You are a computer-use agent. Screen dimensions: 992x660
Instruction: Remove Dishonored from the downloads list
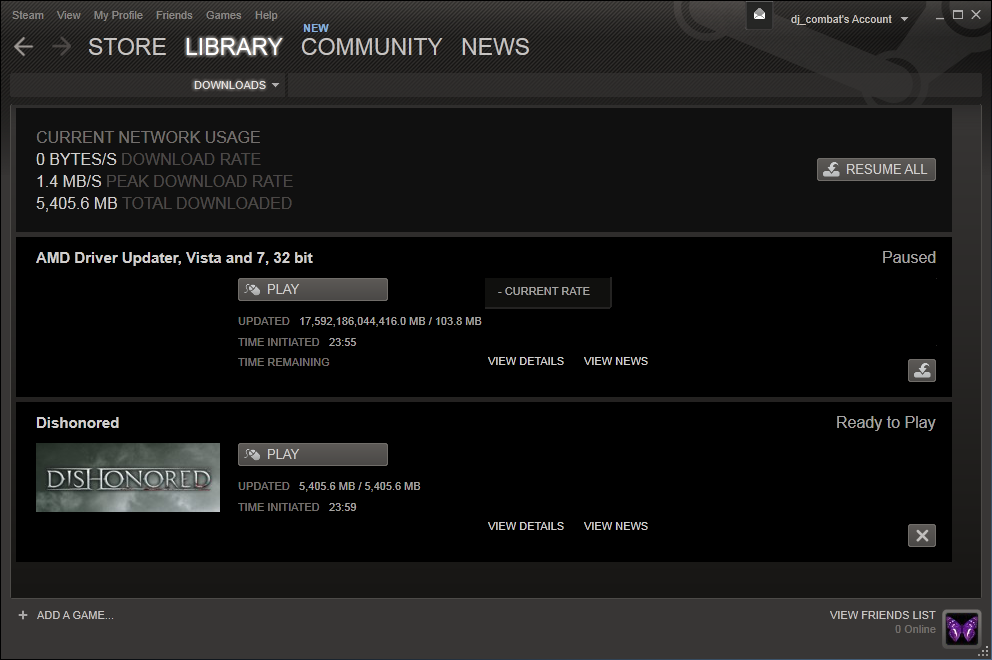(x=921, y=535)
